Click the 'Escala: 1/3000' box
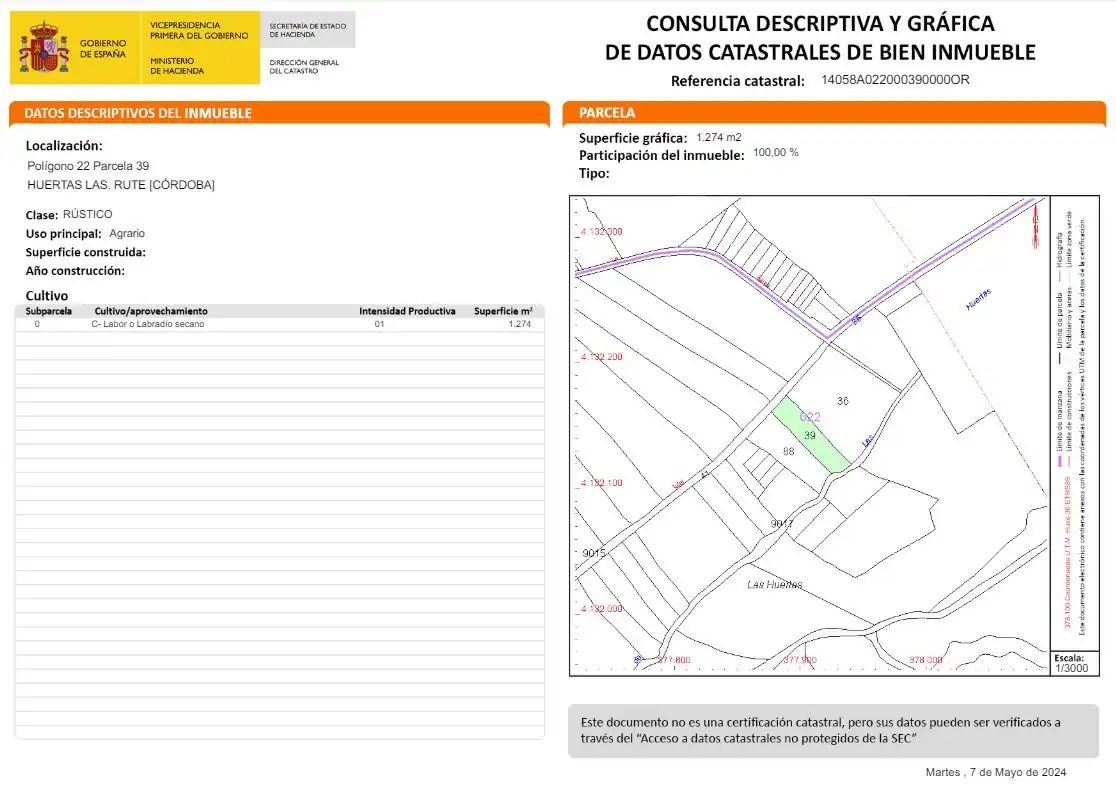1116x788 pixels. click(1075, 663)
